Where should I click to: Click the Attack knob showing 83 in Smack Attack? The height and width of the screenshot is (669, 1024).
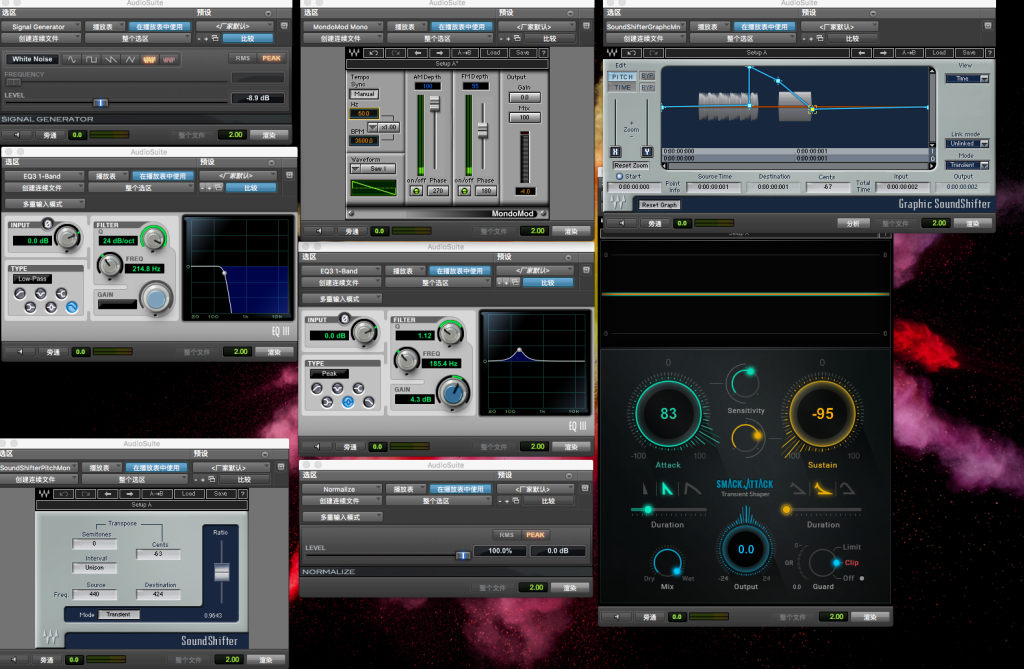pyautogui.click(x=668, y=414)
